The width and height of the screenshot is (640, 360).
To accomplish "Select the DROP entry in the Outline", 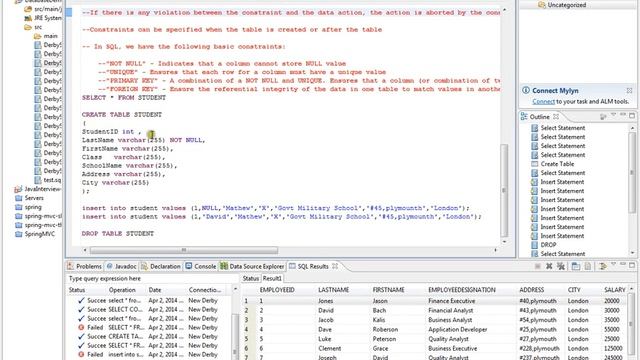I will point(548,244).
